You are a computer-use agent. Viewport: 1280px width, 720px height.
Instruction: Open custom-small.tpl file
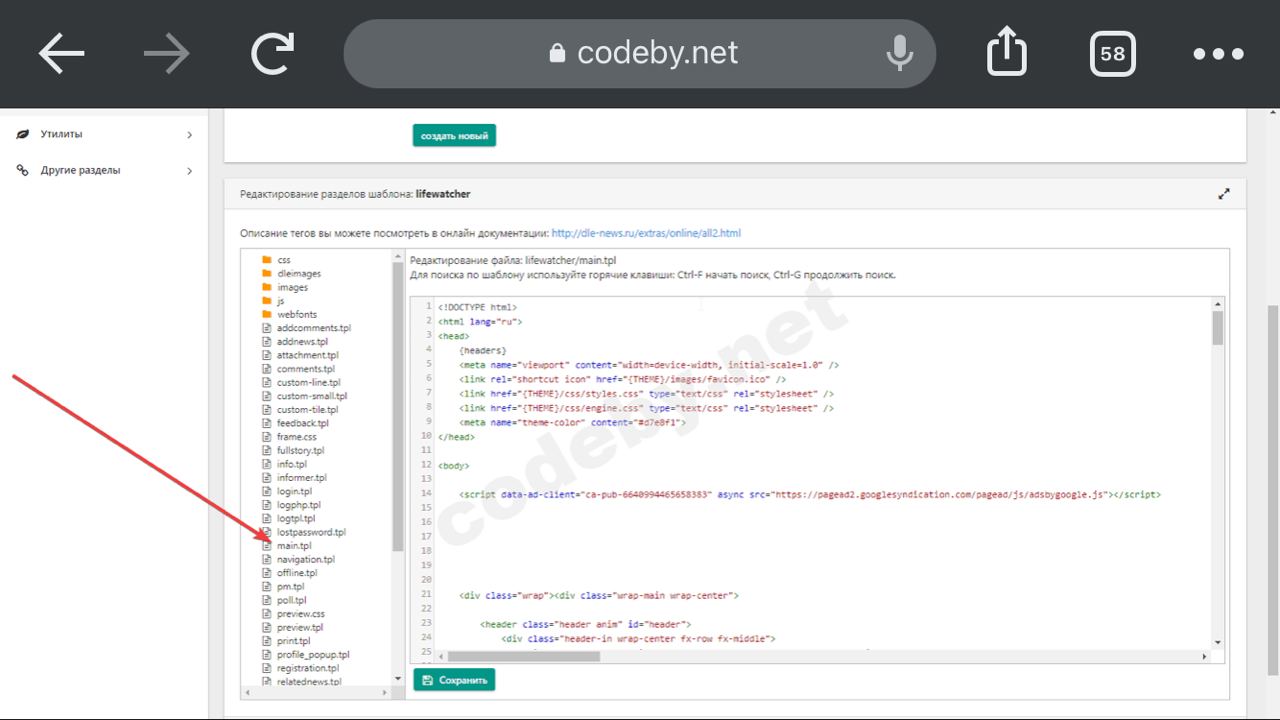[x=312, y=396]
